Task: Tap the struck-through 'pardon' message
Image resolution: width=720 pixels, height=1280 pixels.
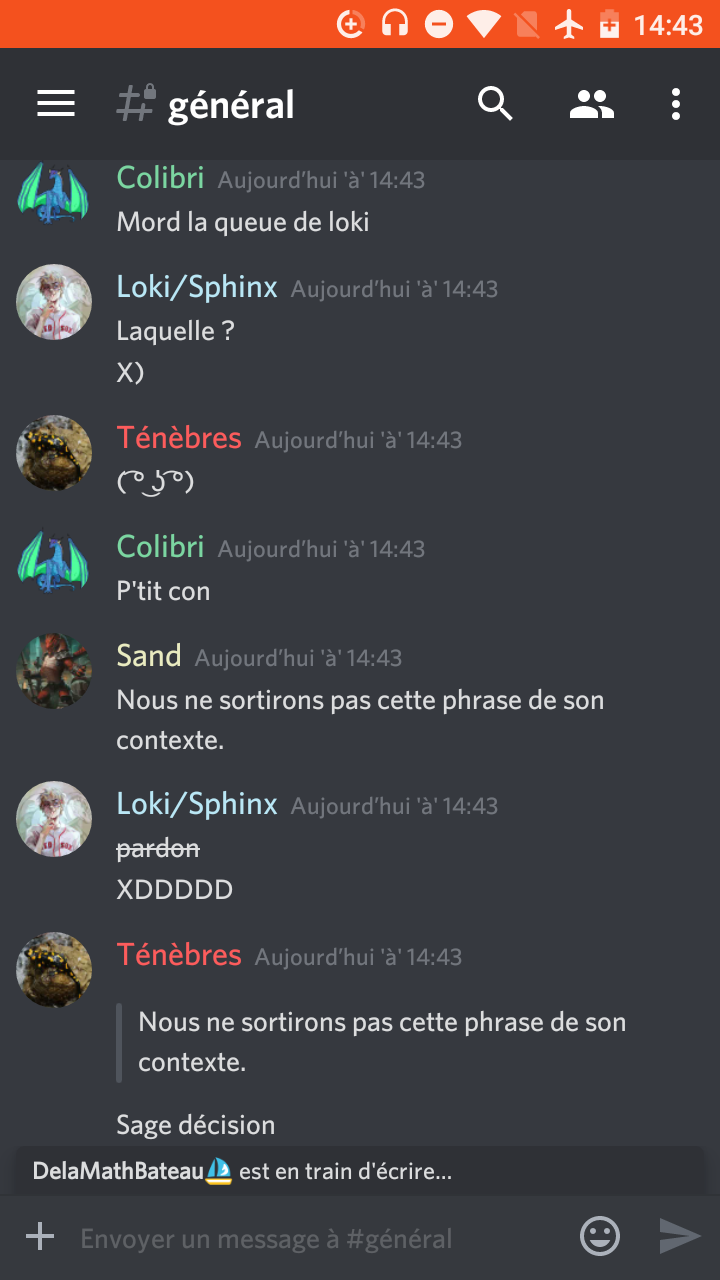Action: 158,849
